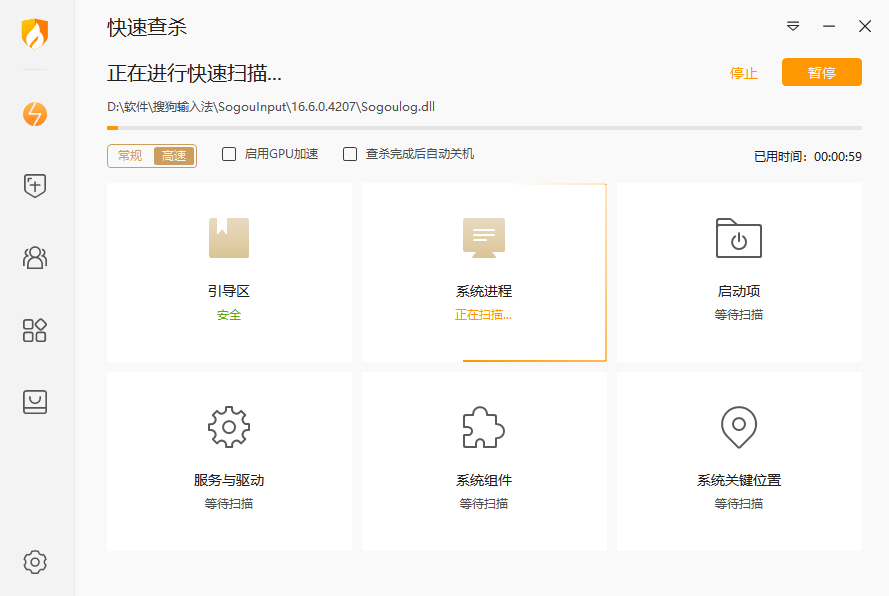Switch scan speed to 常规 mode

click(130, 156)
